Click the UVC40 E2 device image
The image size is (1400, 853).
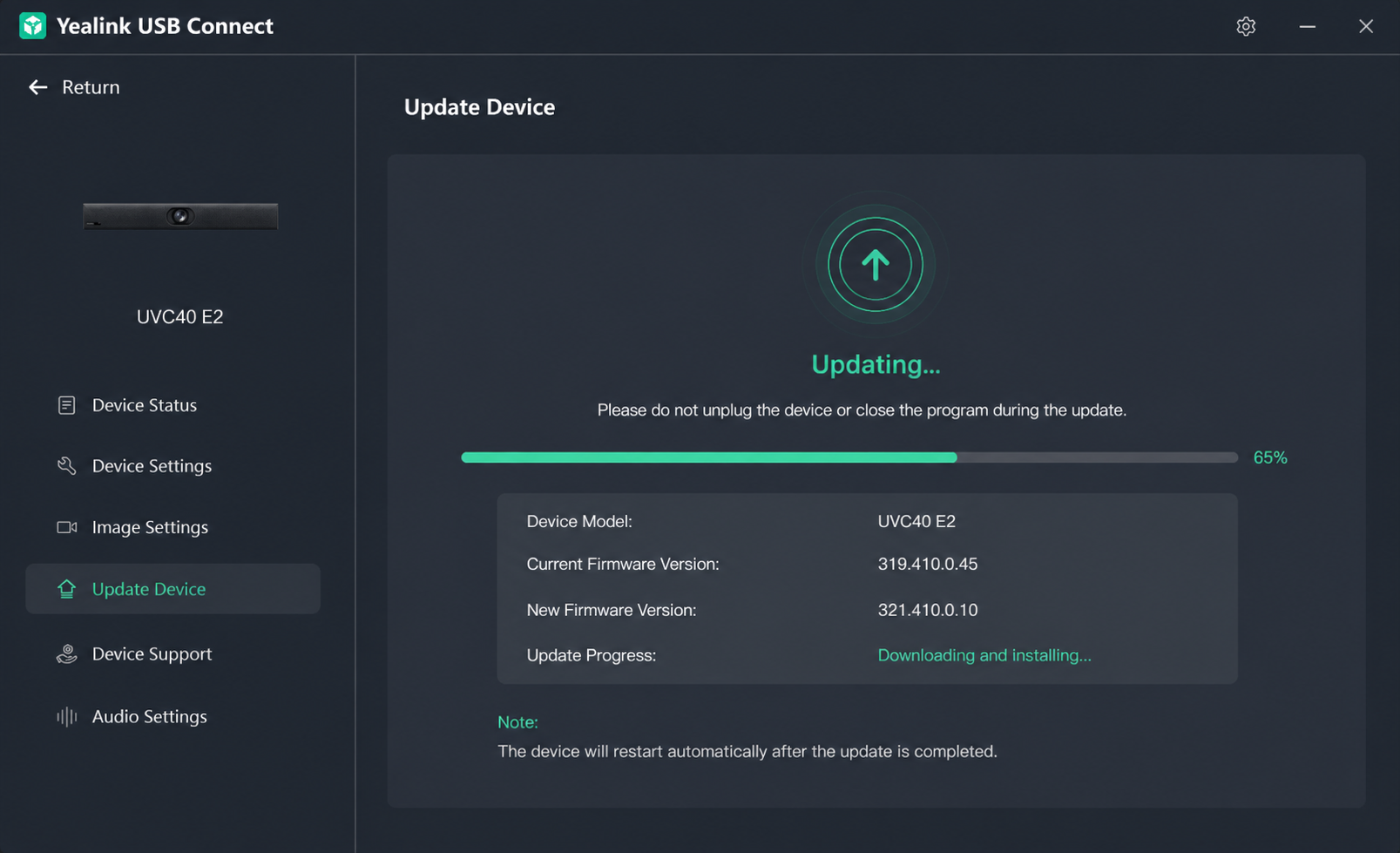(x=180, y=216)
